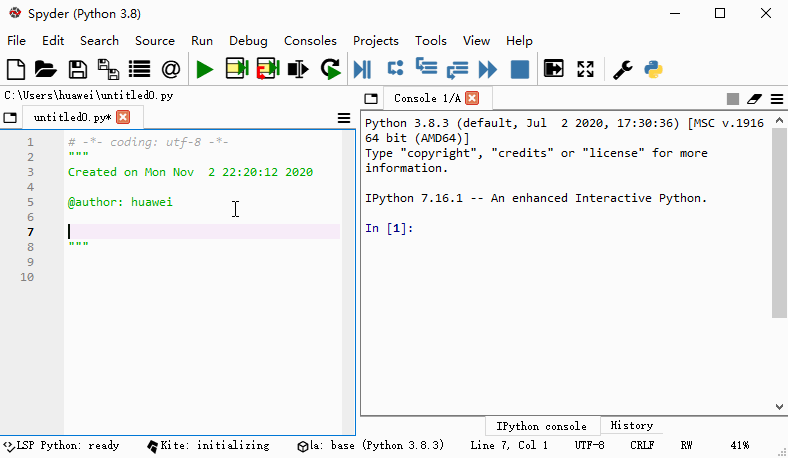Maximize current pane icon
This screenshot has width=788, height=458.
coord(554,69)
